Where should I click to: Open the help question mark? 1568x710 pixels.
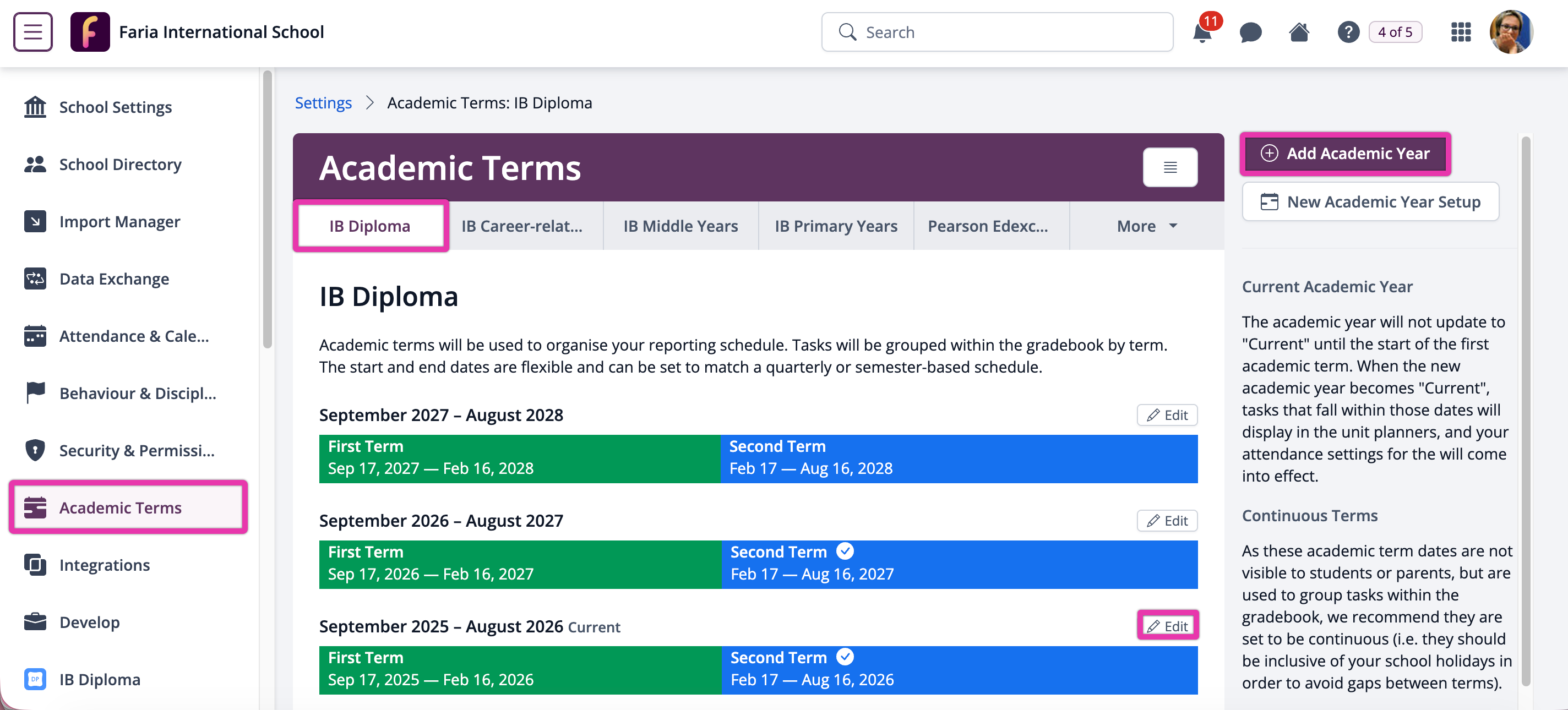(x=1348, y=32)
